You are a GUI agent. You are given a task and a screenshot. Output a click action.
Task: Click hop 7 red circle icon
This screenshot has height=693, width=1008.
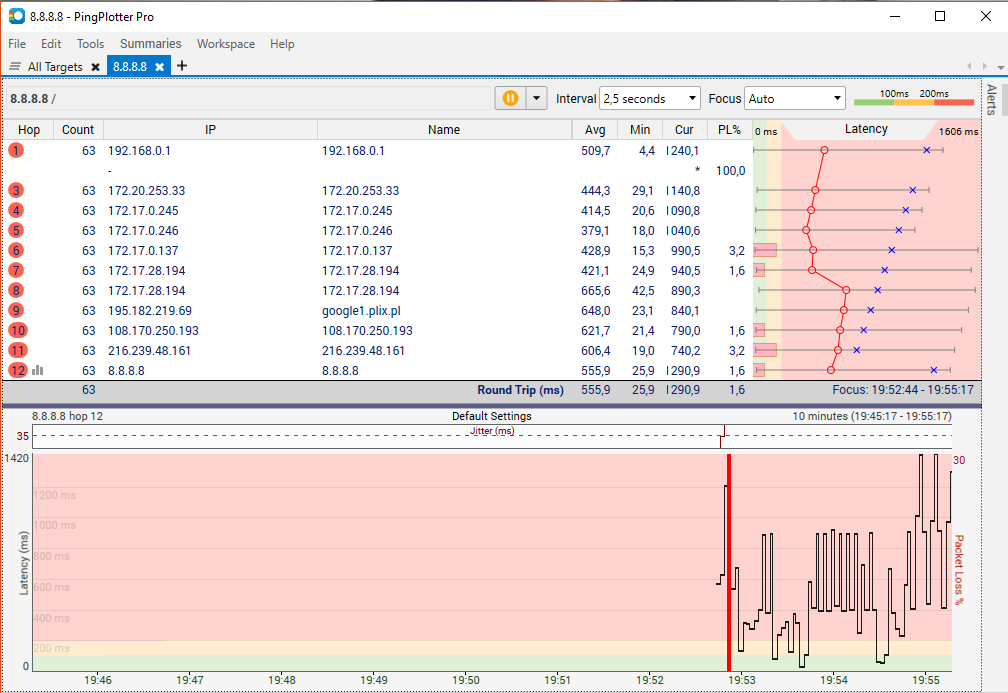16,270
